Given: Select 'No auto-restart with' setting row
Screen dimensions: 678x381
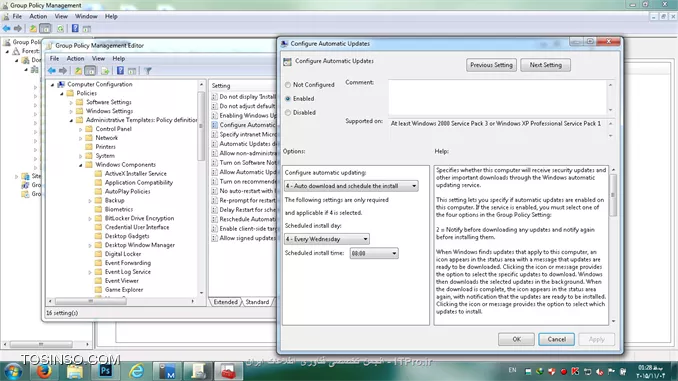Looking at the screenshot, I should pos(244,191).
